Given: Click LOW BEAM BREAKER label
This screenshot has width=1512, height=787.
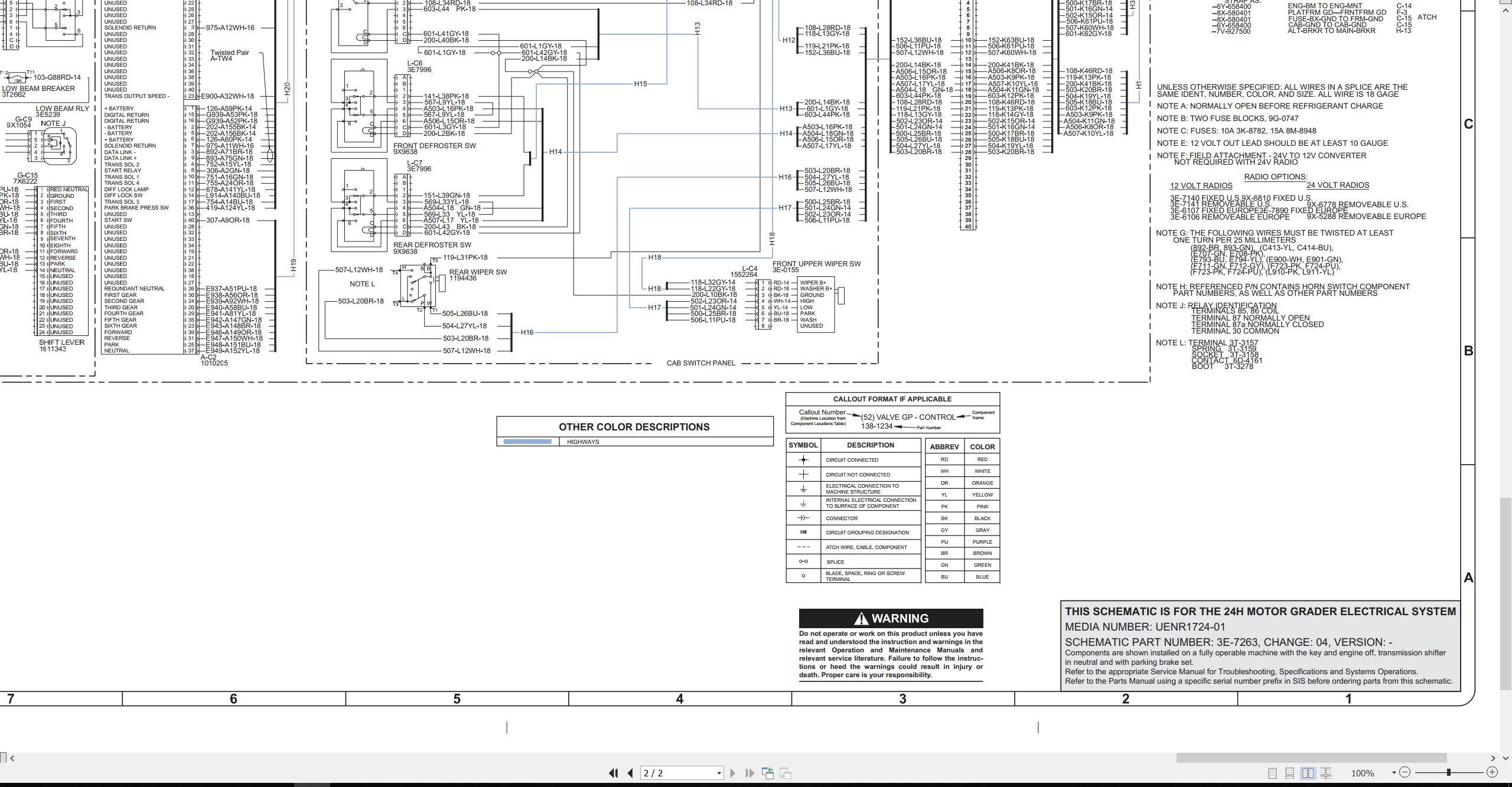Looking at the screenshot, I should pyautogui.click(x=38, y=89).
